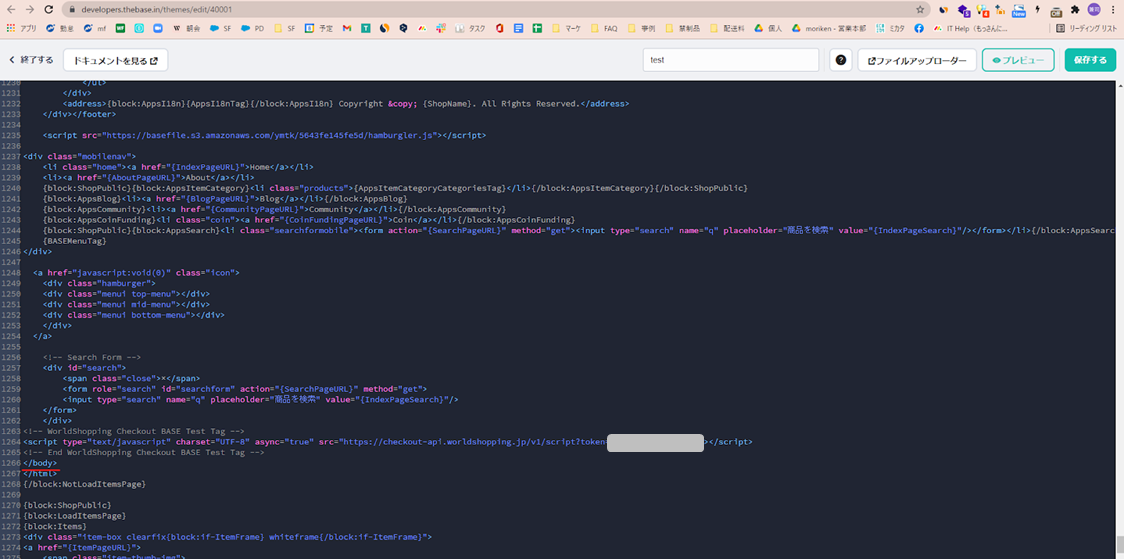The height and width of the screenshot is (559, 1124).
Task: Click the {BASEMenuTag} code line
Action: (x=75, y=241)
